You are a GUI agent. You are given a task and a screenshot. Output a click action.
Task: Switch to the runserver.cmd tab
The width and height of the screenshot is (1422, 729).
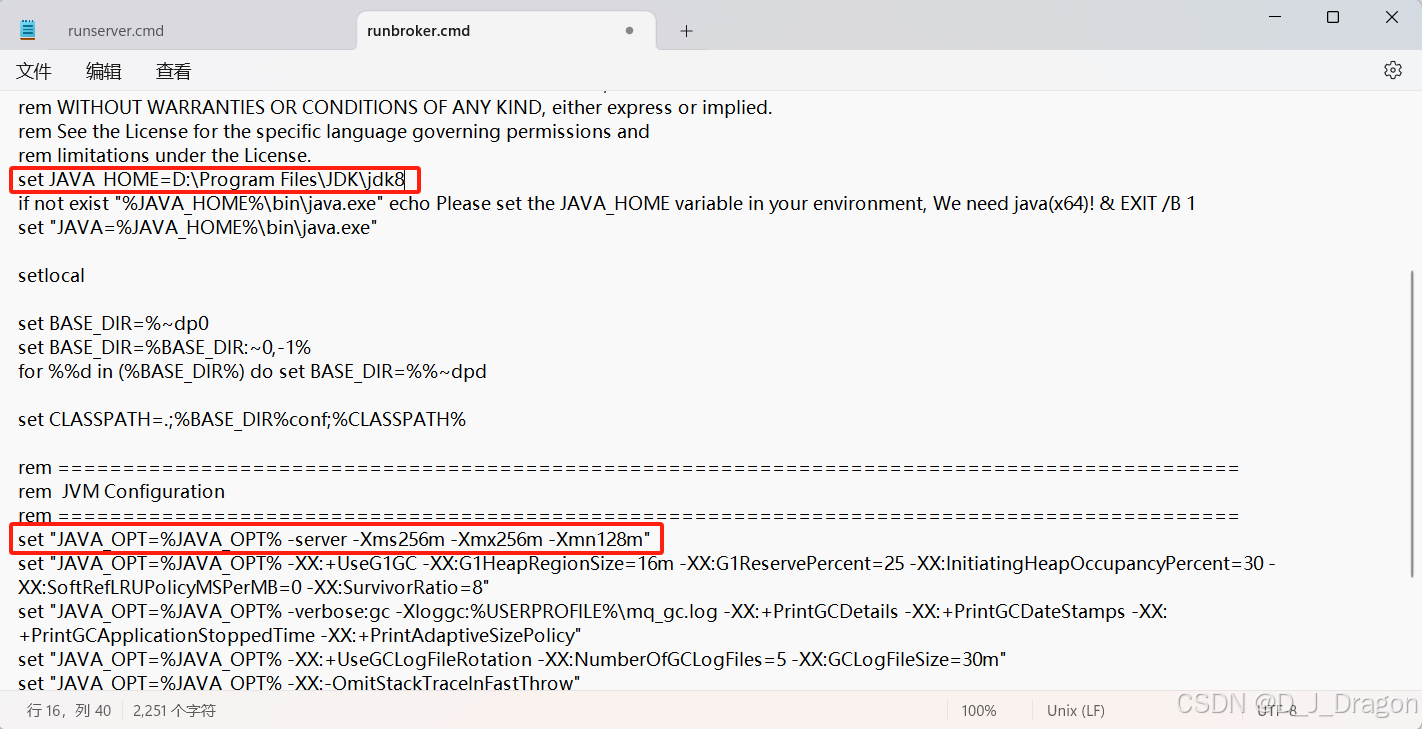click(115, 31)
